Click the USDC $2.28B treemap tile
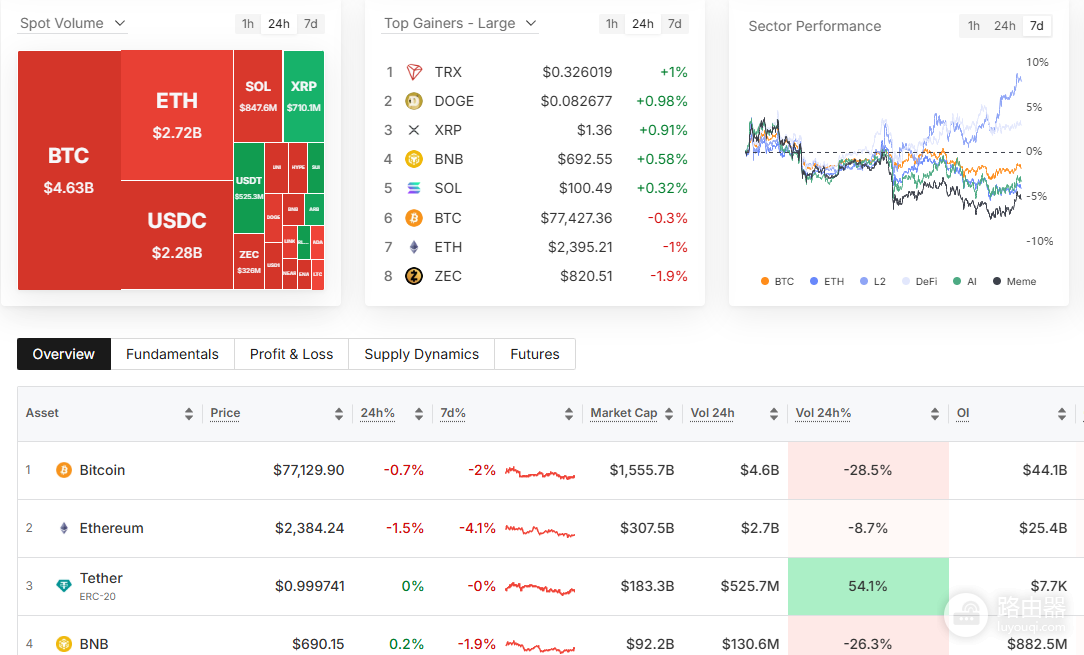The height and width of the screenshot is (655, 1084). tap(177, 235)
